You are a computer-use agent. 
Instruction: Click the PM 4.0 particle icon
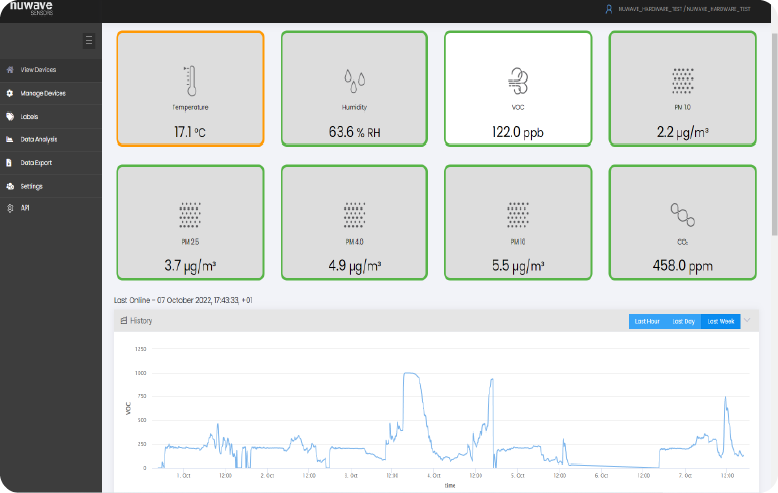(355, 215)
